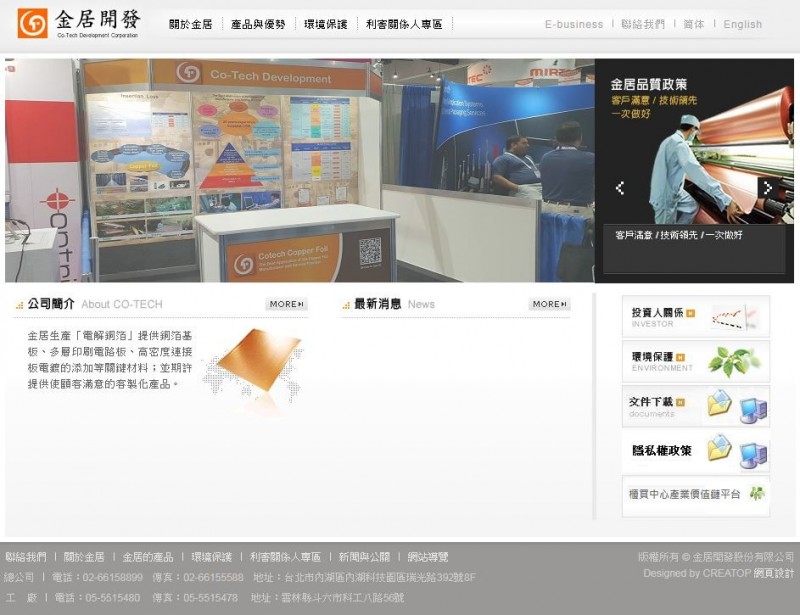The width and height of the screenshot is (800, 615).
Task: Open the Environment sidebar banner with leaves
Action: coord(695,361)
